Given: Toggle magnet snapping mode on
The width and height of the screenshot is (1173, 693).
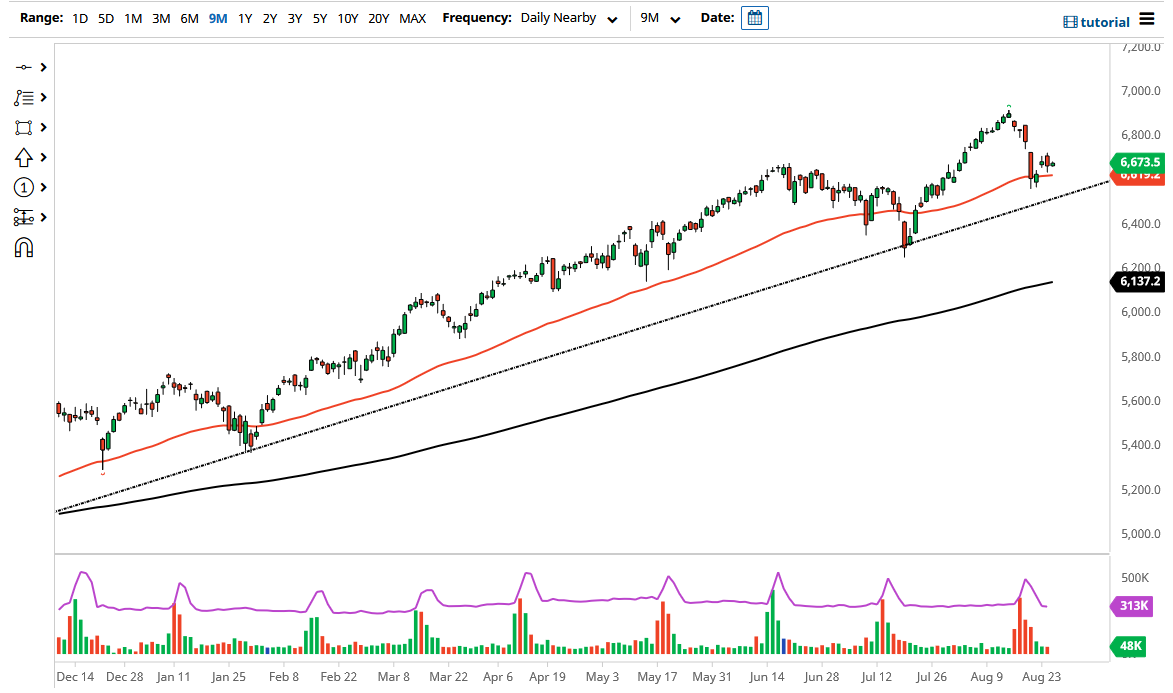Looking at the screenshot, I should (25, 247).
